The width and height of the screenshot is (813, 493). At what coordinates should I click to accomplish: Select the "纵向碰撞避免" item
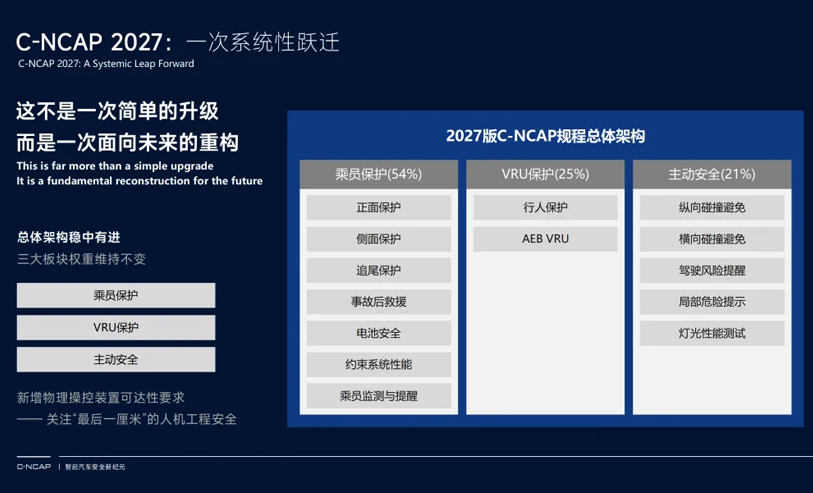coord(712,207)
